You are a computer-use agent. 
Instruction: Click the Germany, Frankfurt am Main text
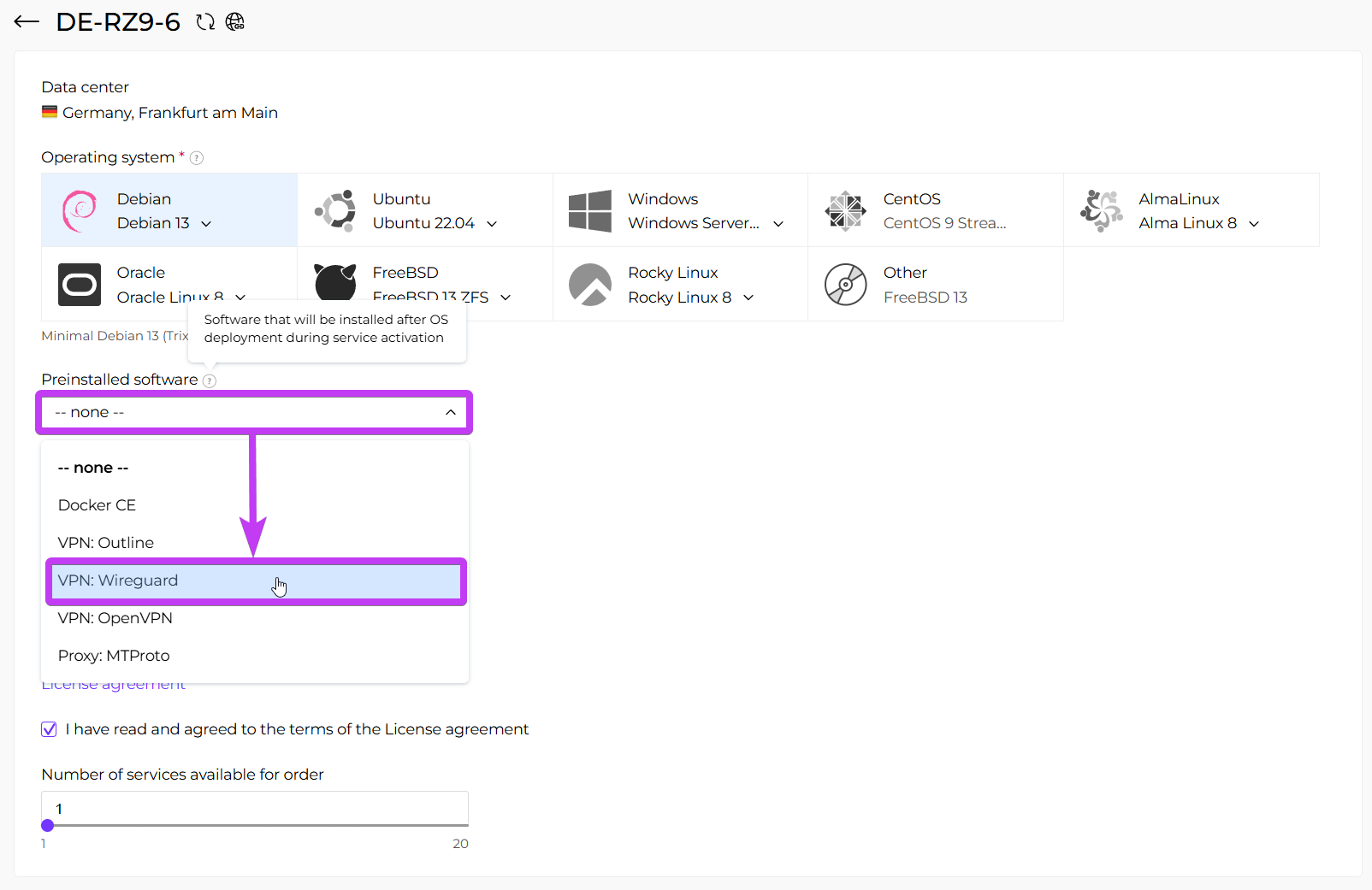click(x=170, y=113)
